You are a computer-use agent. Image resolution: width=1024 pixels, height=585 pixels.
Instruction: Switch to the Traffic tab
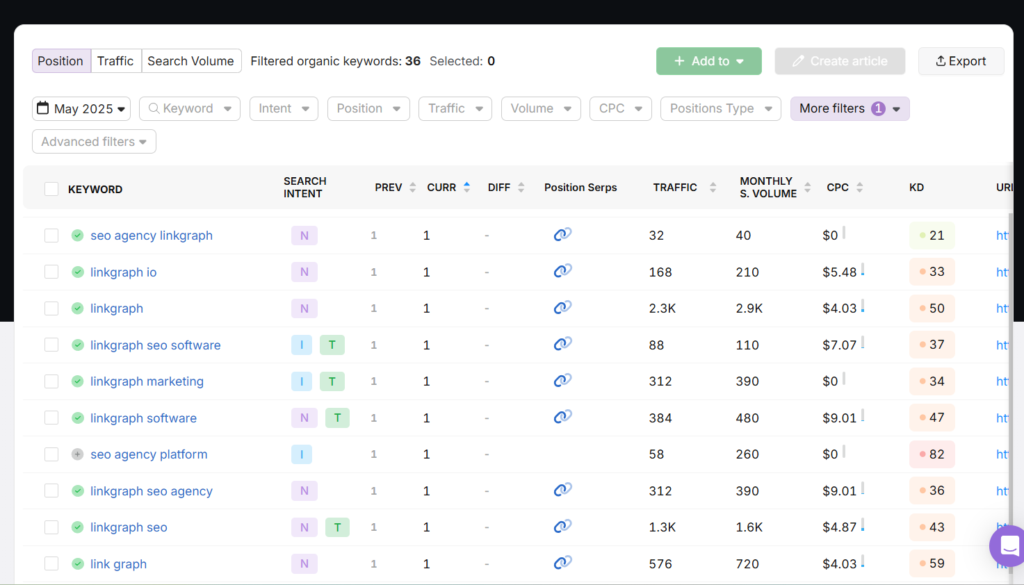[116, 61]
